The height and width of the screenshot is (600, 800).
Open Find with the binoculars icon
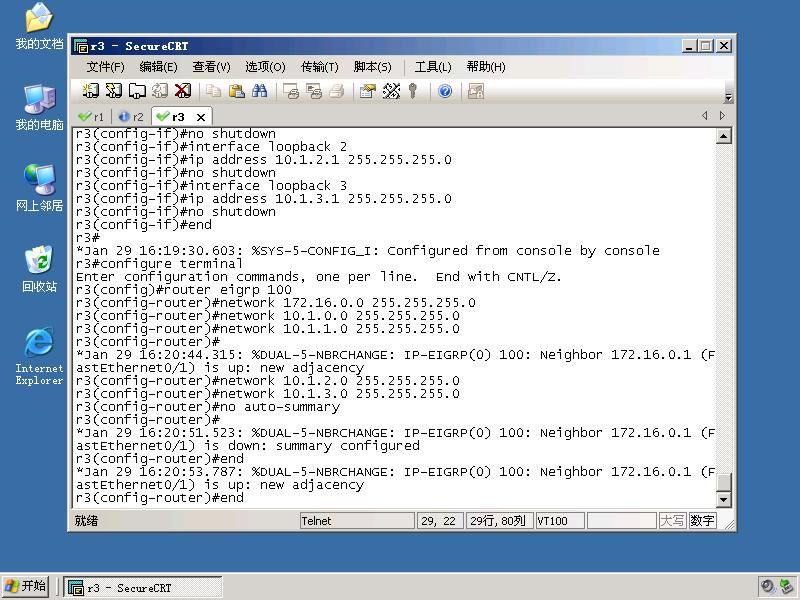click(259, 91)
